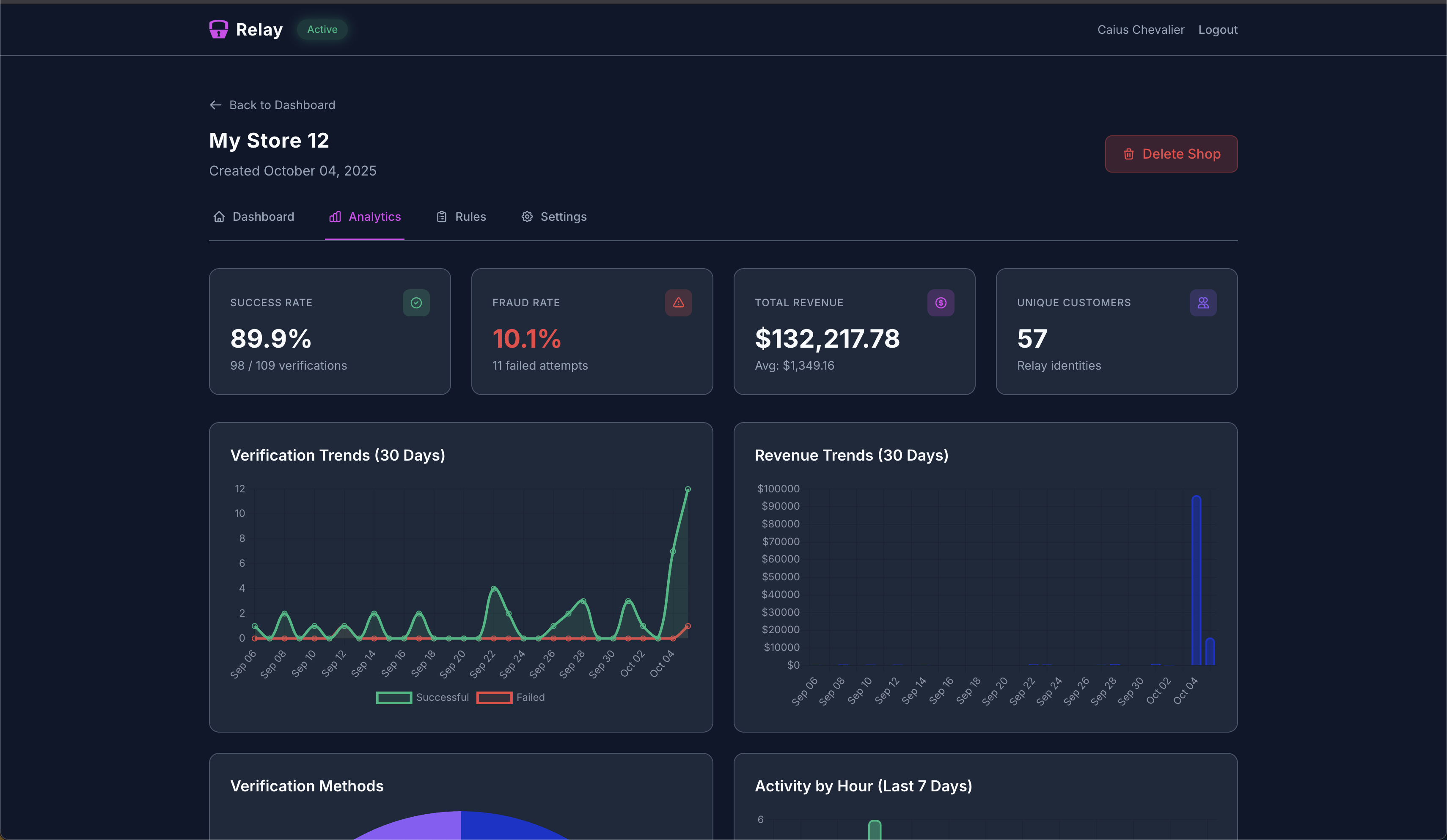Click the peak point on verification trend line
Viewport: 1447px width, 840px height.
[687, 490]
